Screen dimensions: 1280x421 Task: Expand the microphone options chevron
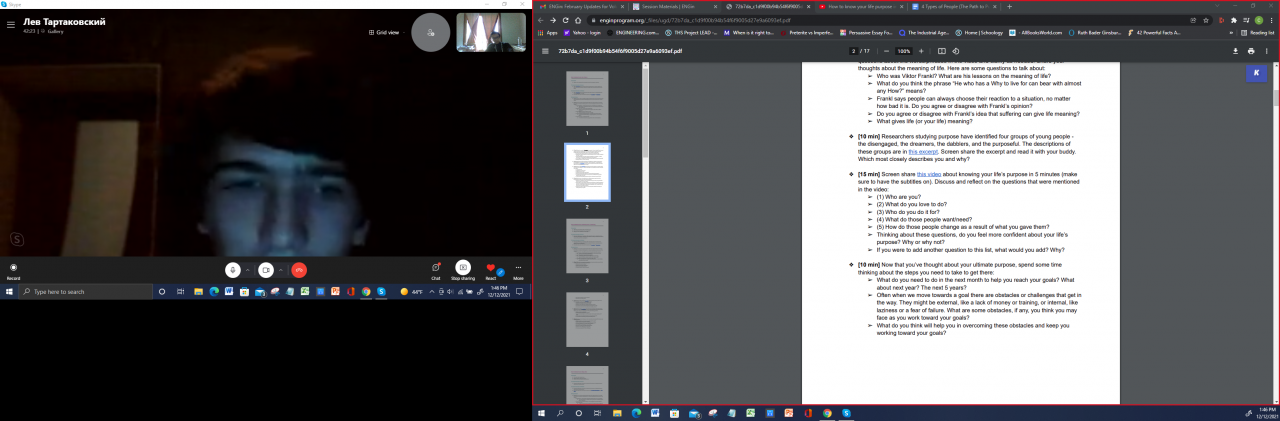tap(247, 270)
